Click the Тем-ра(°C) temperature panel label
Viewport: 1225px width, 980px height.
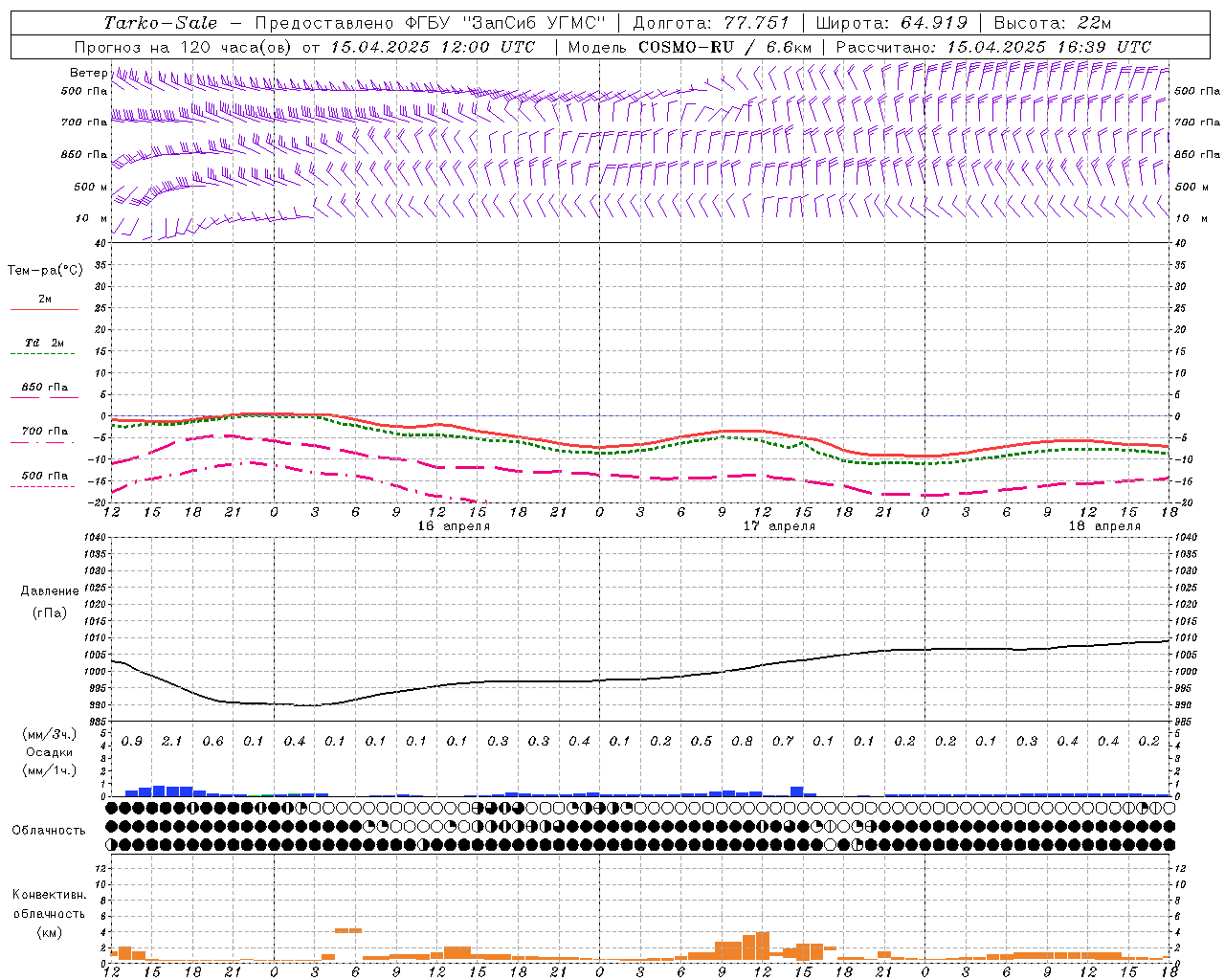coord(45,271)
